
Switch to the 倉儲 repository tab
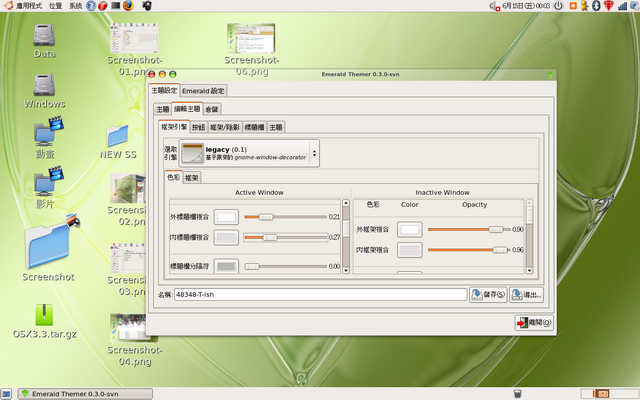211,109
